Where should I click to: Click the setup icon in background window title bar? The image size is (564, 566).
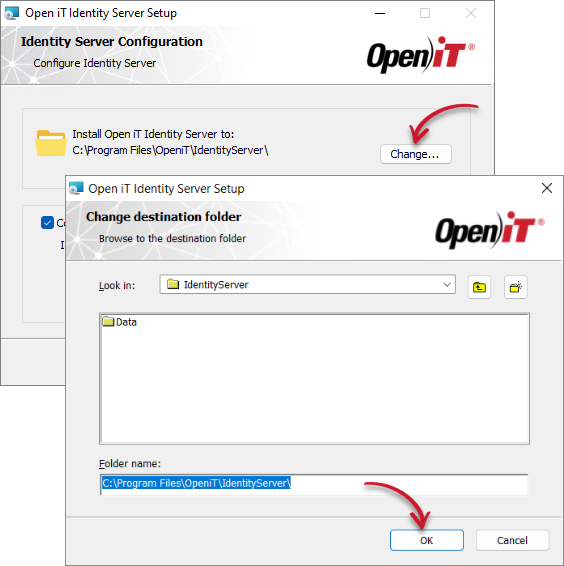pos(12,13)
